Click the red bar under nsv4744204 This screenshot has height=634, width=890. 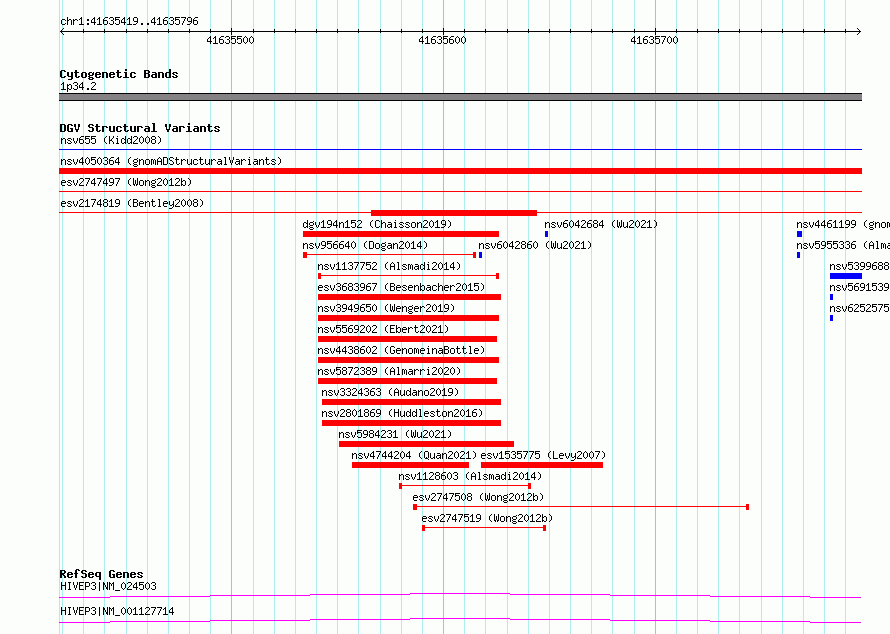[410, 465]
